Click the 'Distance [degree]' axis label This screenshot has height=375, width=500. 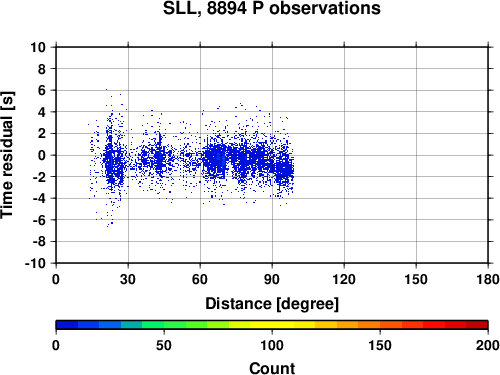point(272,304)
